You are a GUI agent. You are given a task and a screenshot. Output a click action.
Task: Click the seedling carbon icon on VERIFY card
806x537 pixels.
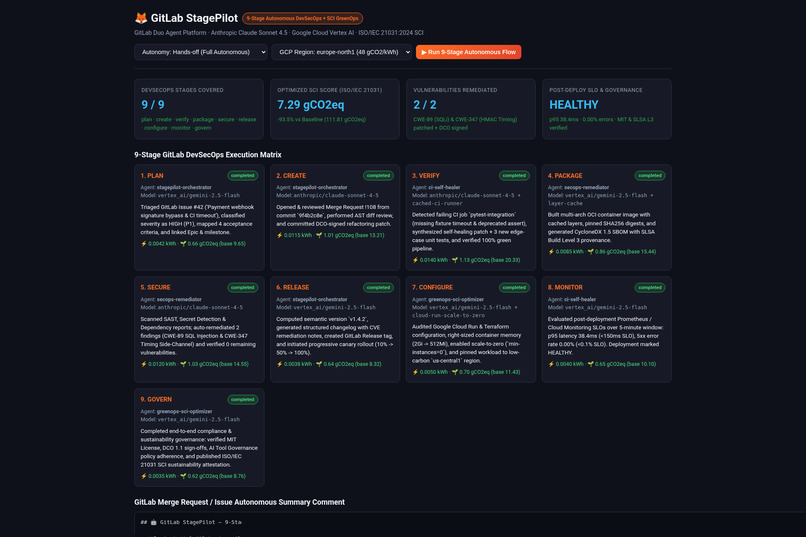tap(454, 260)
